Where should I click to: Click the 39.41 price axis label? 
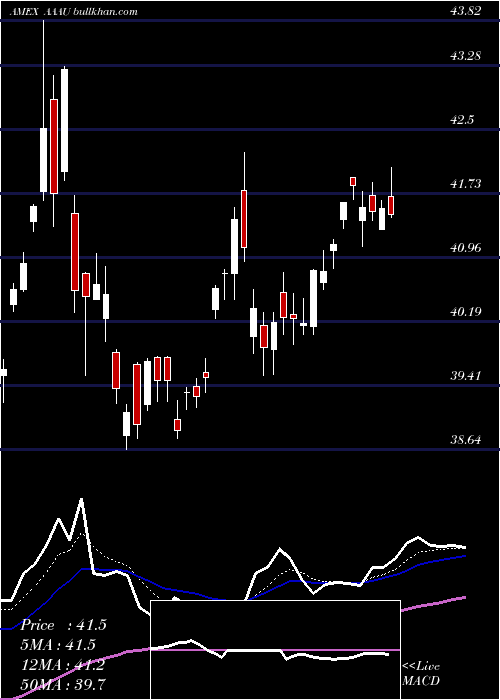click(x=466, y=376)
